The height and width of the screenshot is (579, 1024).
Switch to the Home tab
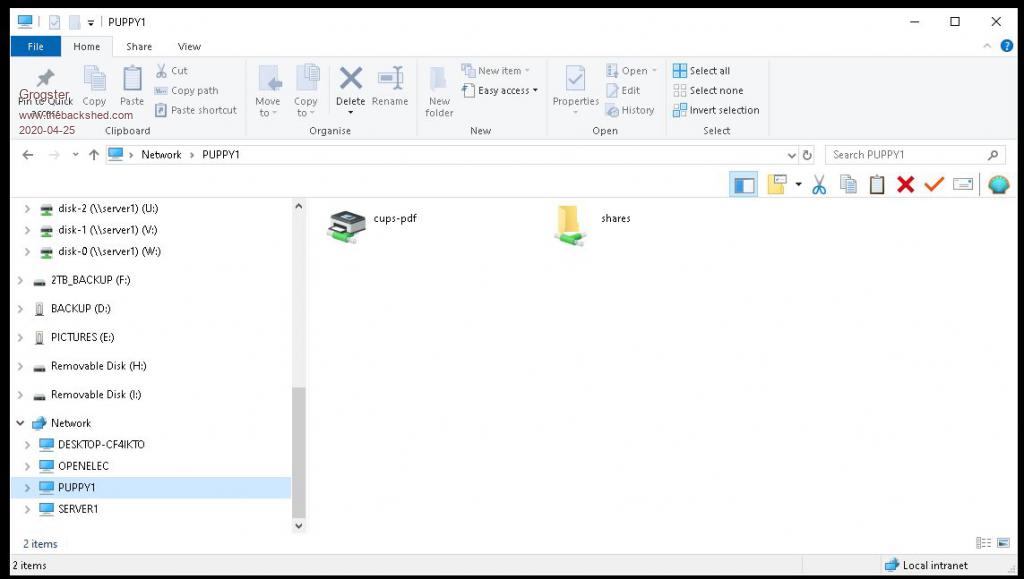pyautogui.click(x=87, y=46)
